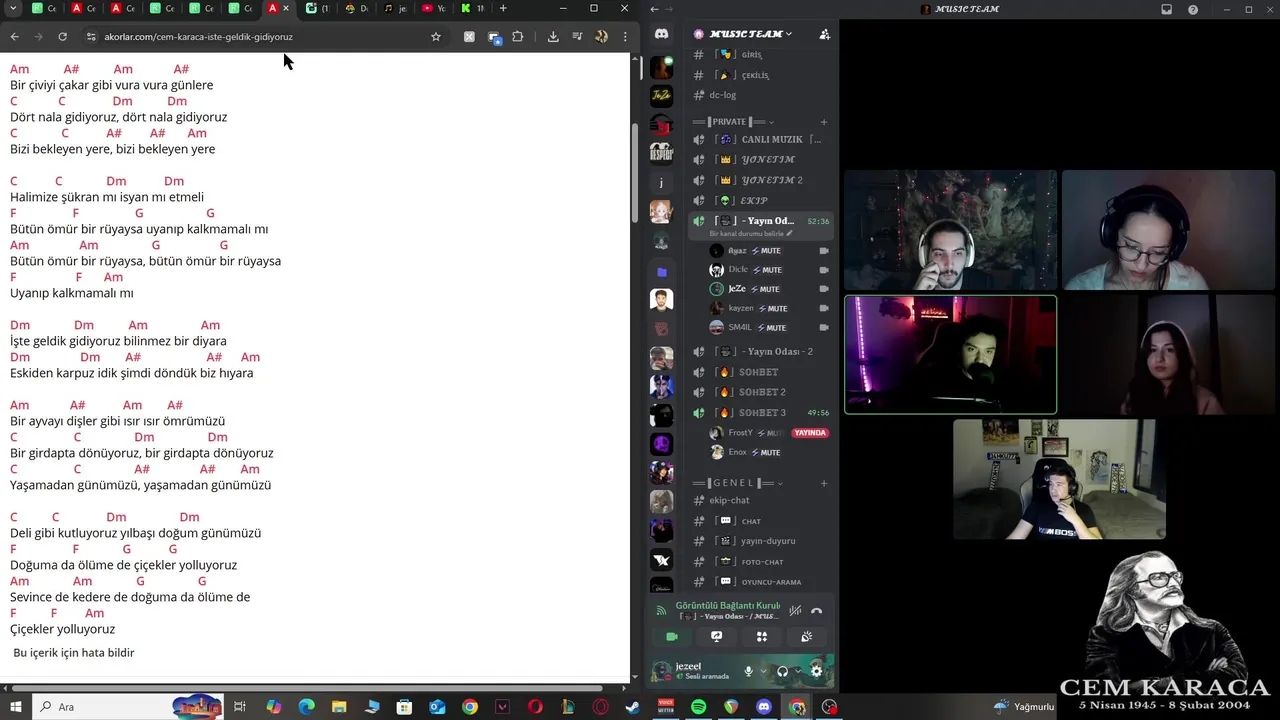Bookmark this page with the star icon
The image size is (1280, 720).
click(436, 37)
